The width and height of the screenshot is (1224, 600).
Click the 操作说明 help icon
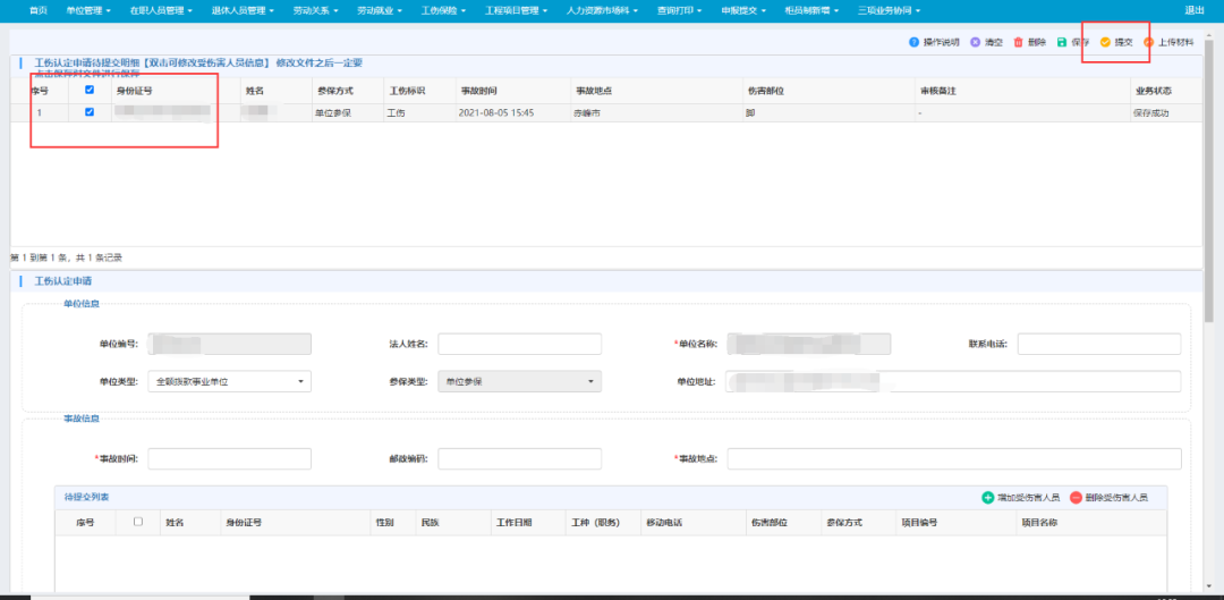[913, 42]
